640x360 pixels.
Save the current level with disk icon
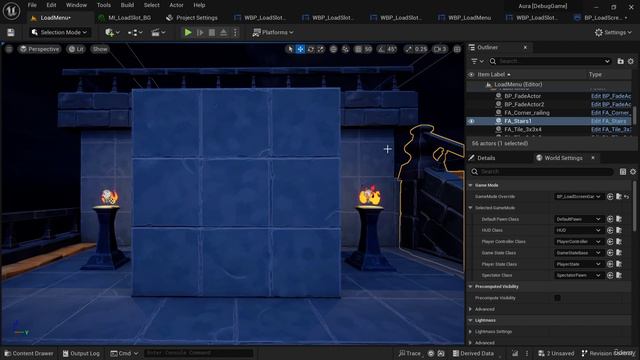coord(11,32)
